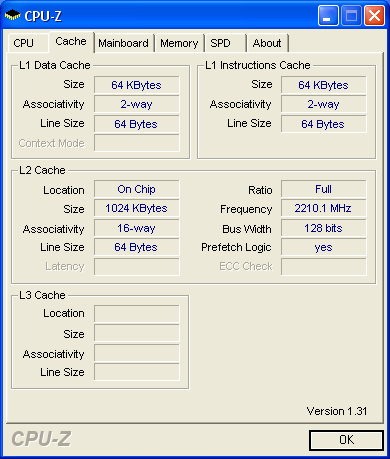Click L2 Cache line size 64 Bytes
Screen dimensions: 390x459
click(137, 247)
